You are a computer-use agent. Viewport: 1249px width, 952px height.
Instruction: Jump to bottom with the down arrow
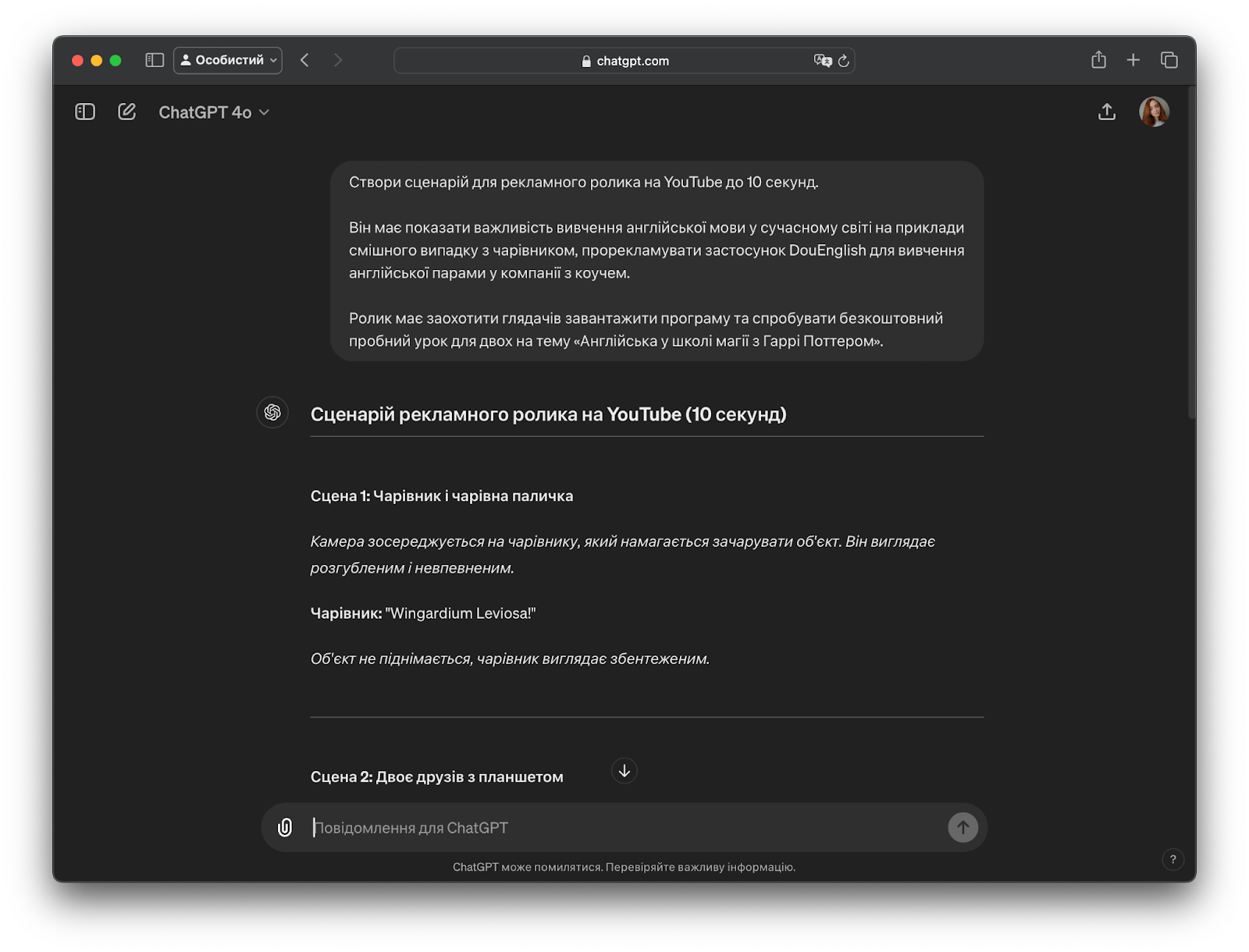tap(624, 771)
